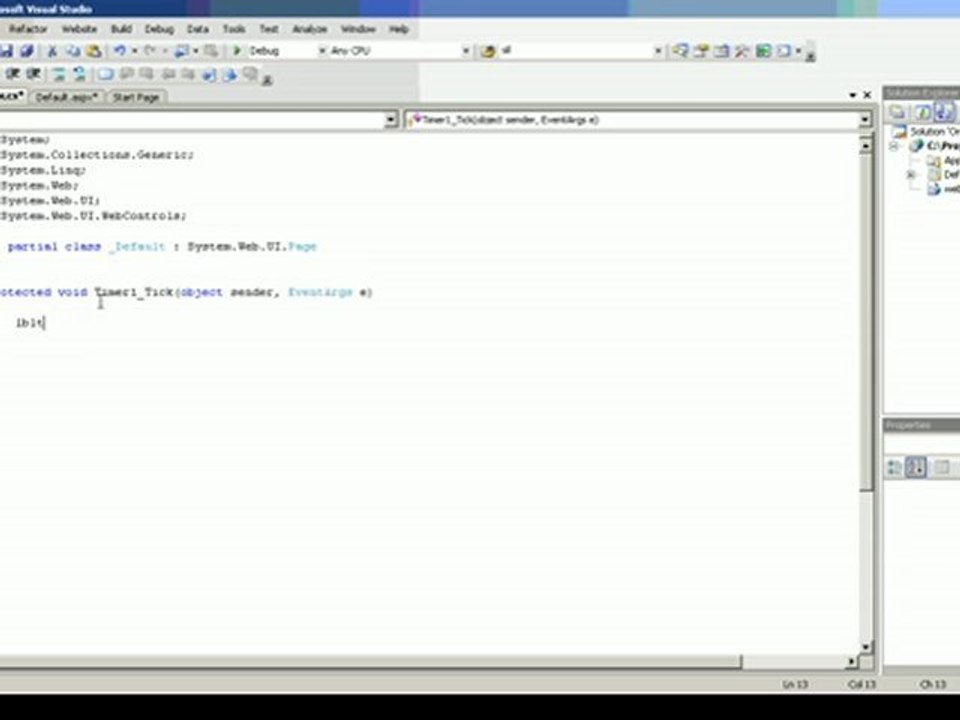Click the Find in Files icon
The width and height of the screenshot is (960, 720).
point(488,51)
